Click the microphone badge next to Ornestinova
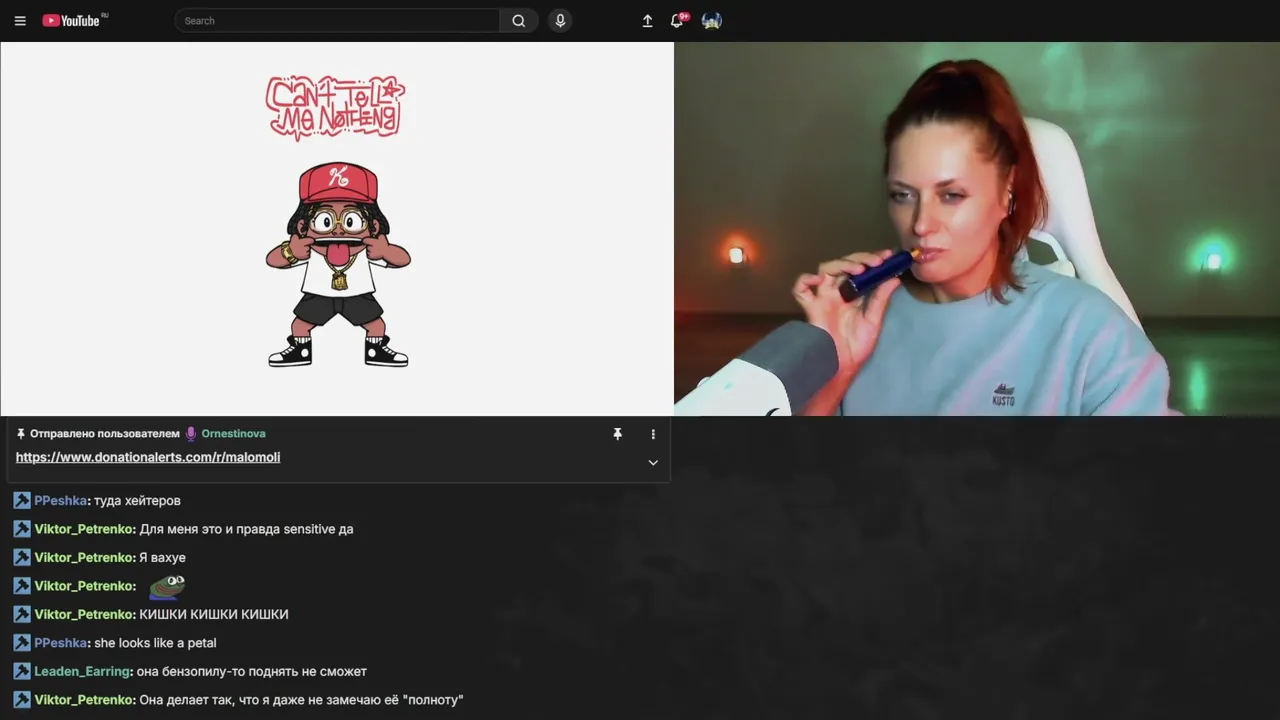This screenshot has height=720, width=1280. [x=191, y=434]
